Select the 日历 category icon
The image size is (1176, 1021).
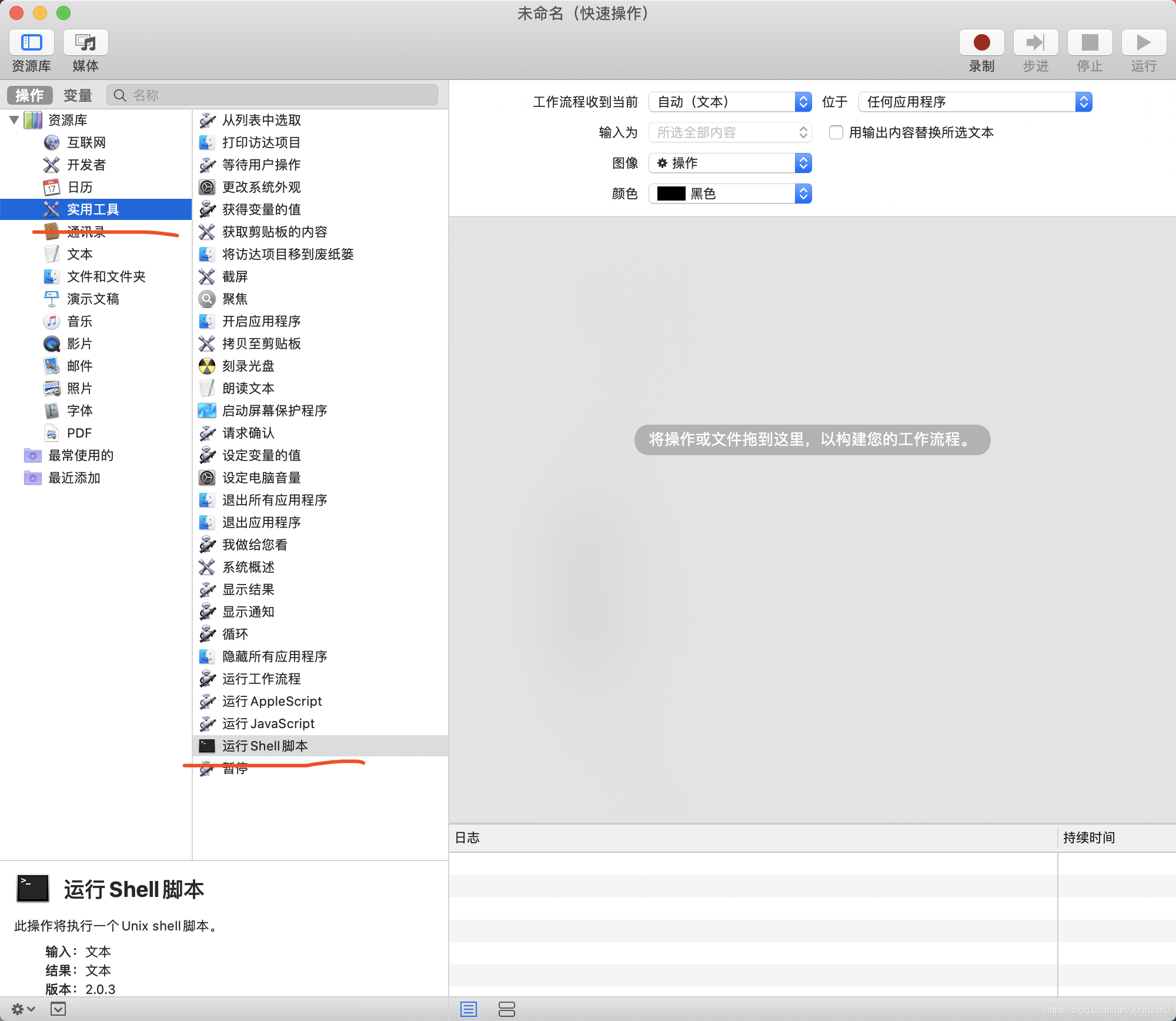click(x=52, y=187)
